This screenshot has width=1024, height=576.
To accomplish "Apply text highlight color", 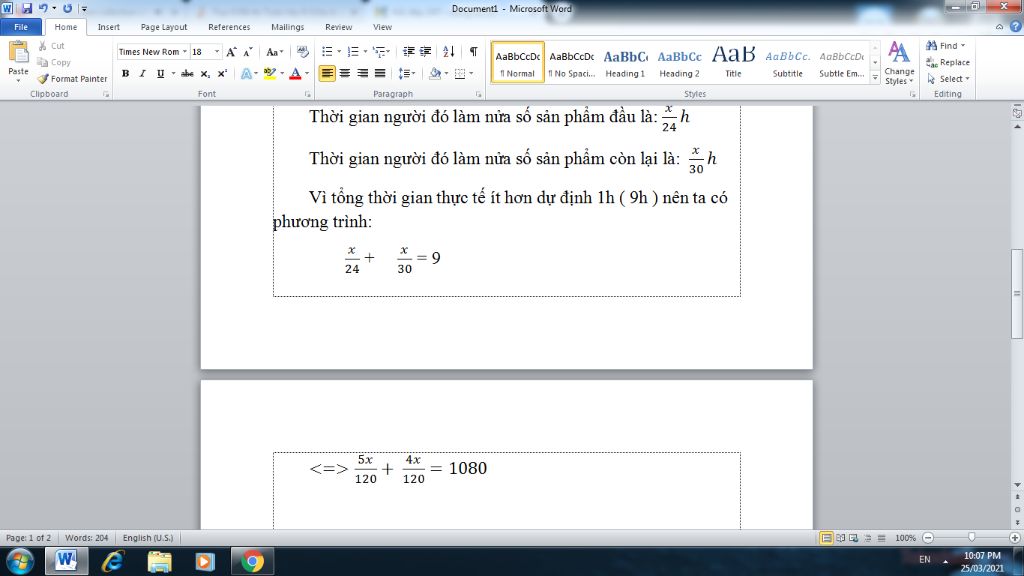I will pyautogui.click(x=269, y=73).
